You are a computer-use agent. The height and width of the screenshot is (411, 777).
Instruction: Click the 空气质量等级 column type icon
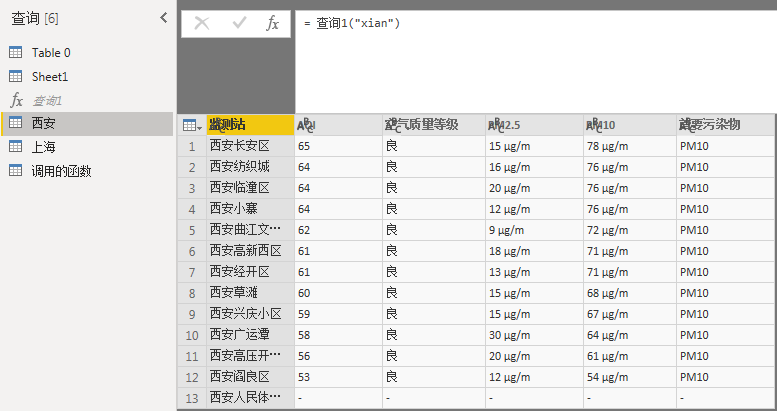pos(392,125)
